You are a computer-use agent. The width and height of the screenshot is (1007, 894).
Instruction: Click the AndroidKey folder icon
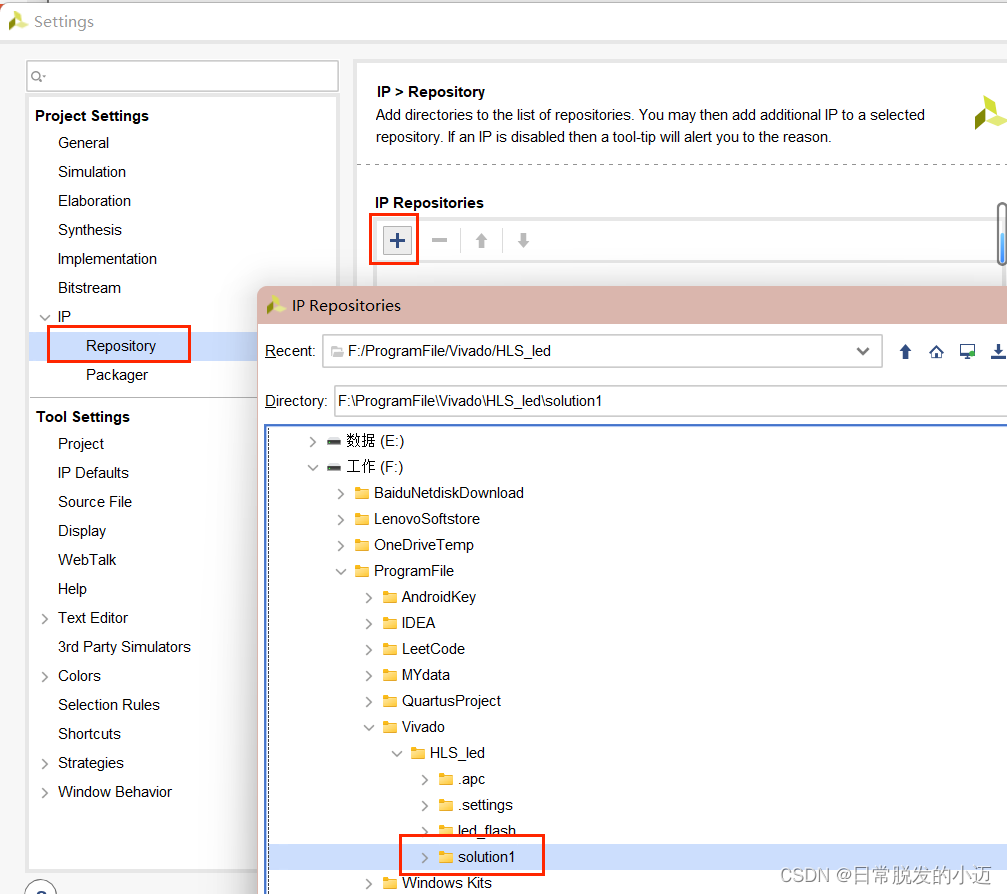point(389,597)
